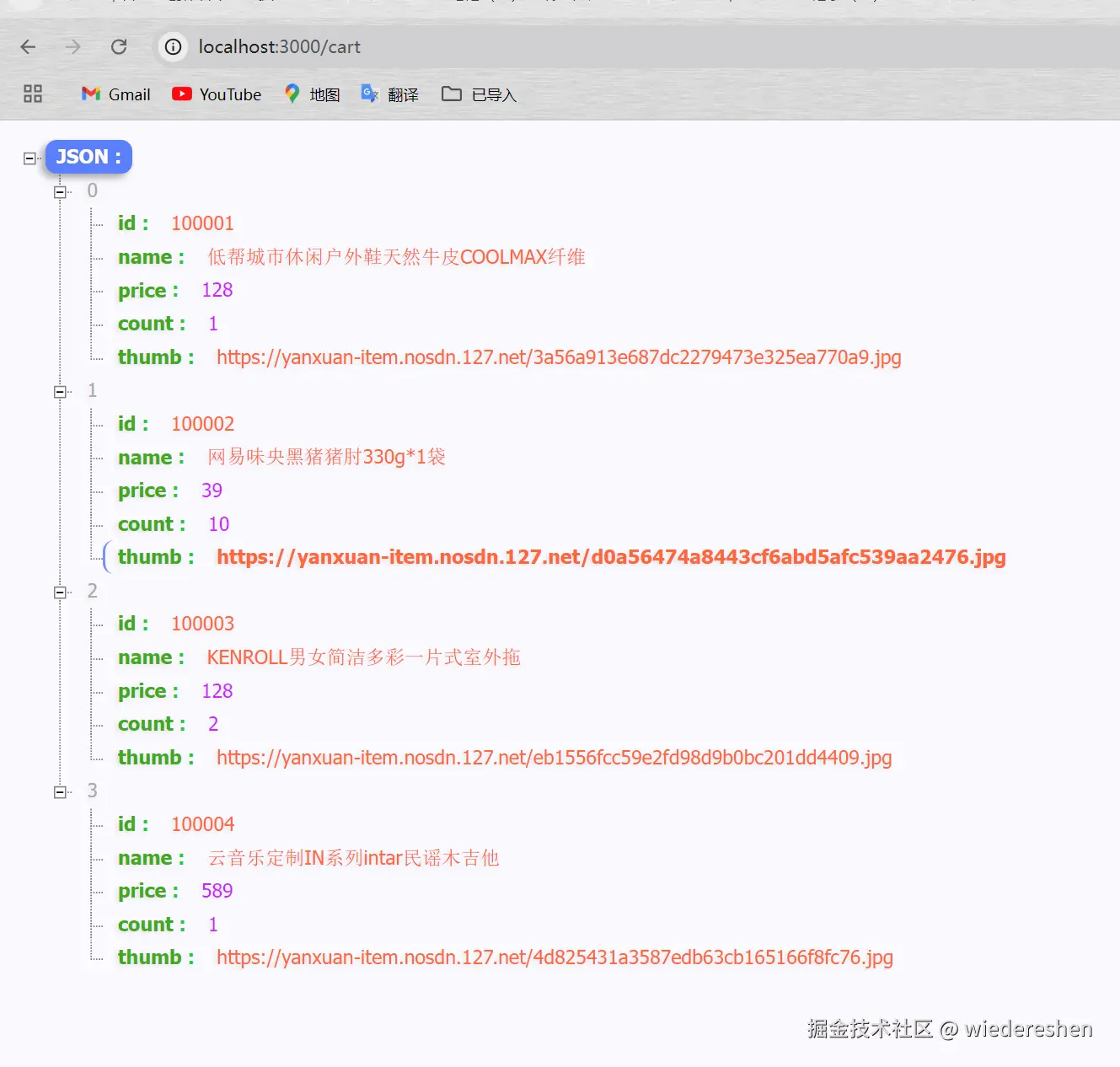The height and width of the screenshot is (1067, 1120).
Task: Select the id value 100001
Action: 202,223
